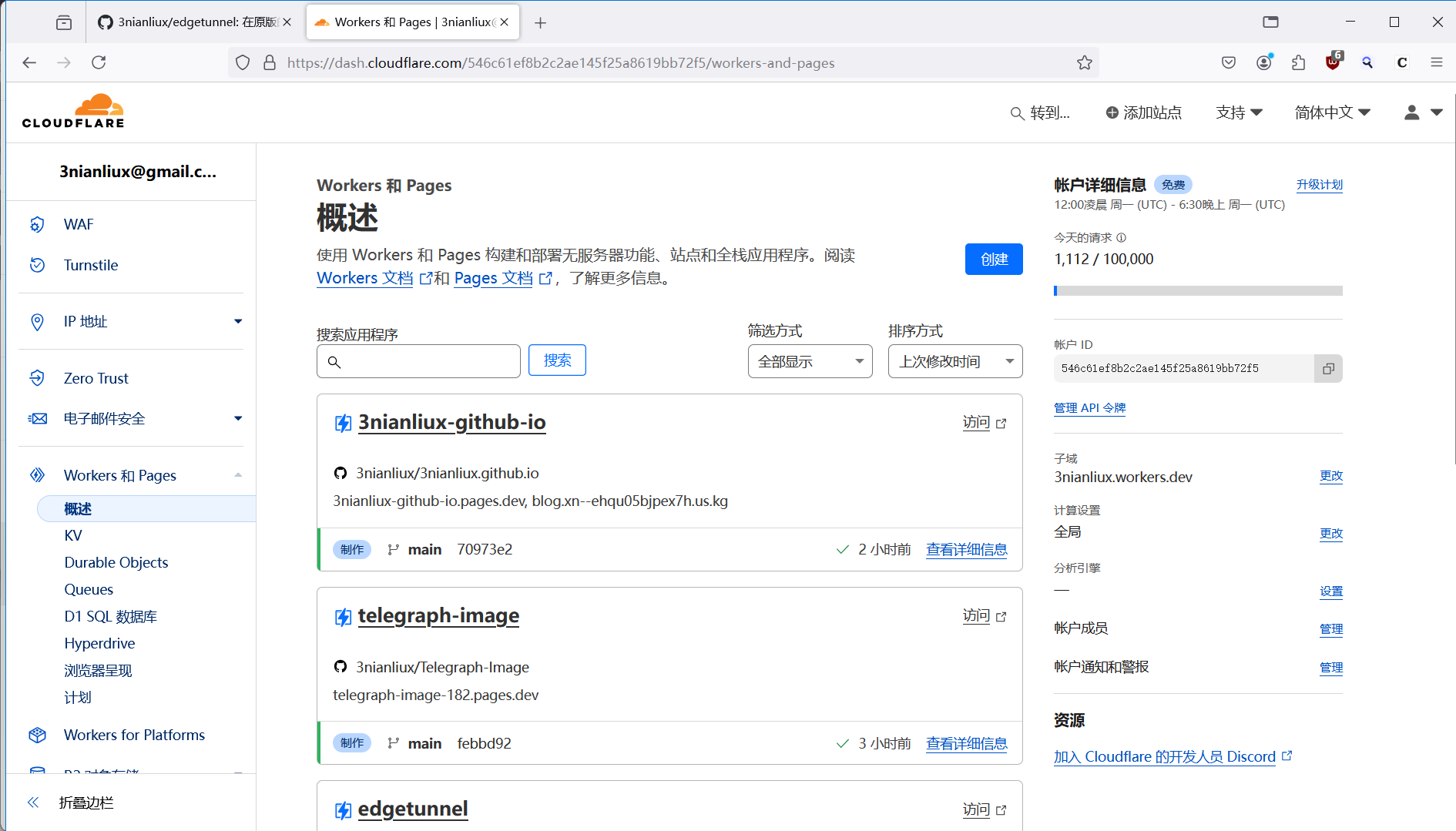Image resolution: width=1456 pixels, height=831 pixels.
Task: Open Hyperdrive in the sidebar
Action: pyautogui.click(x=99, y=643)
